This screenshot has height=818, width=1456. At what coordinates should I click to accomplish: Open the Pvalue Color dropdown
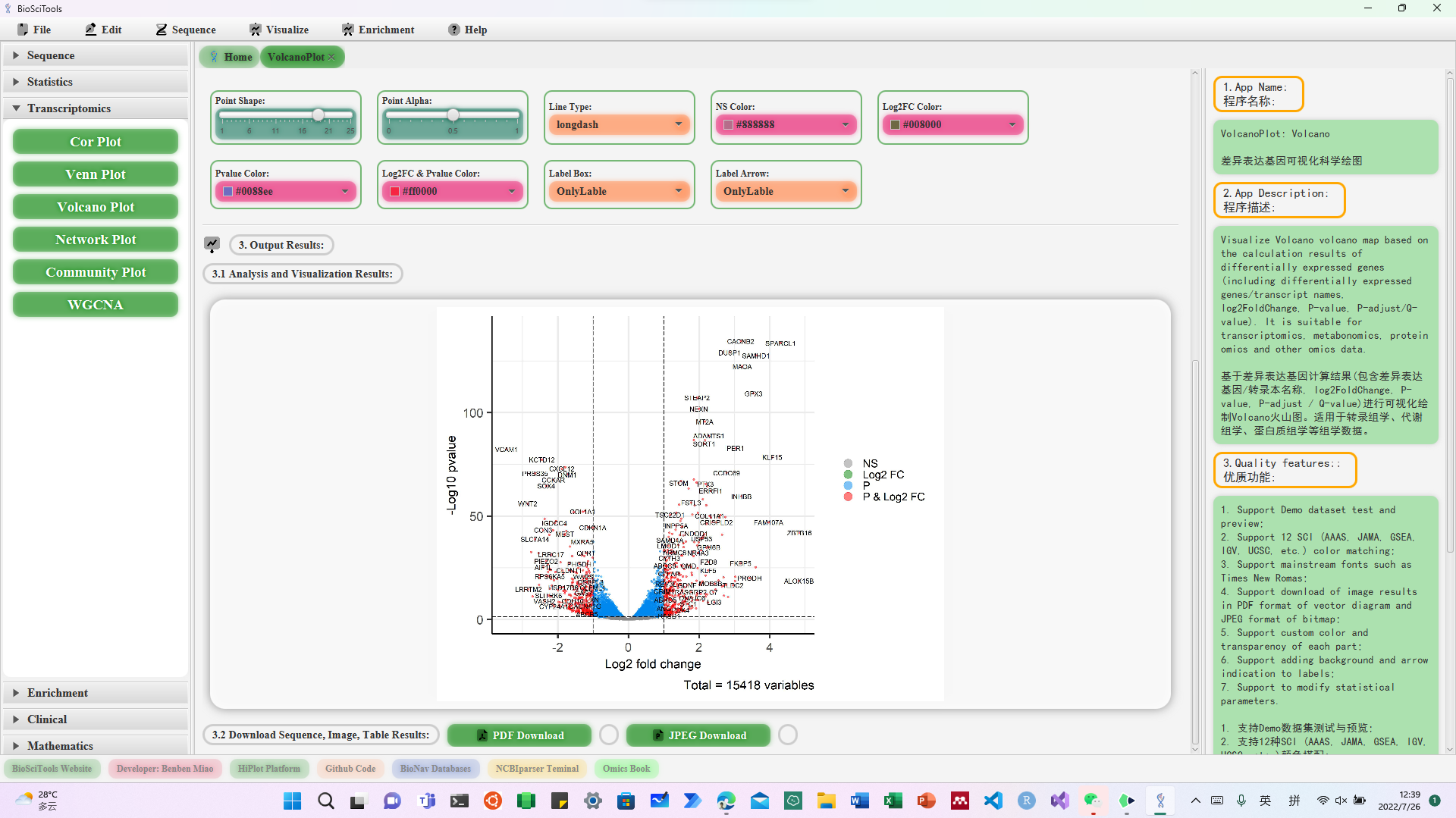(285, 191)
